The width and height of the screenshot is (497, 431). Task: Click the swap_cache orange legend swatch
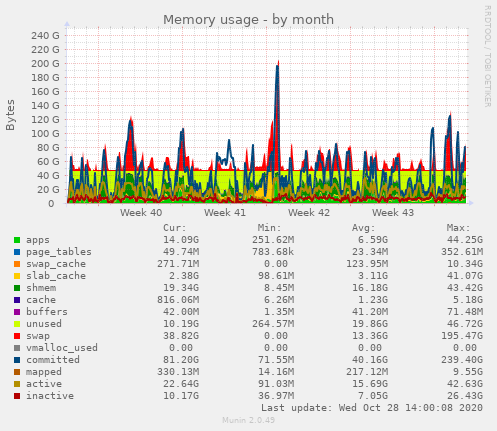point(17,264)
